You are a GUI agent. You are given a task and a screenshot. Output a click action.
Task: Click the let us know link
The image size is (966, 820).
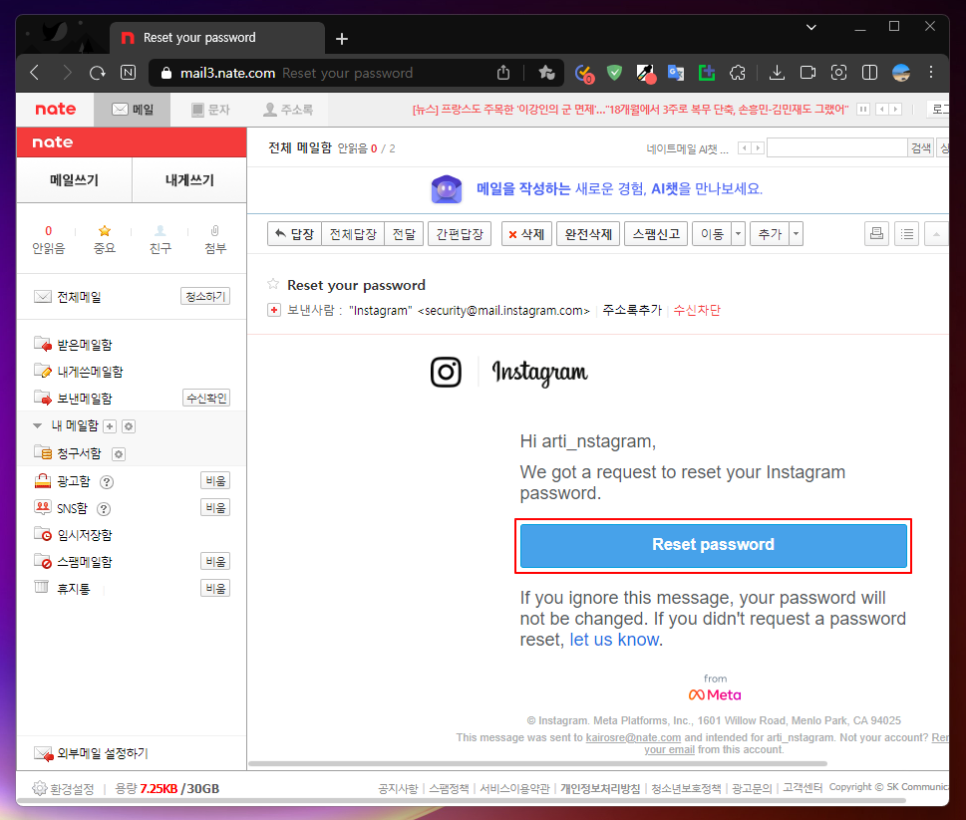coord(614,639)
